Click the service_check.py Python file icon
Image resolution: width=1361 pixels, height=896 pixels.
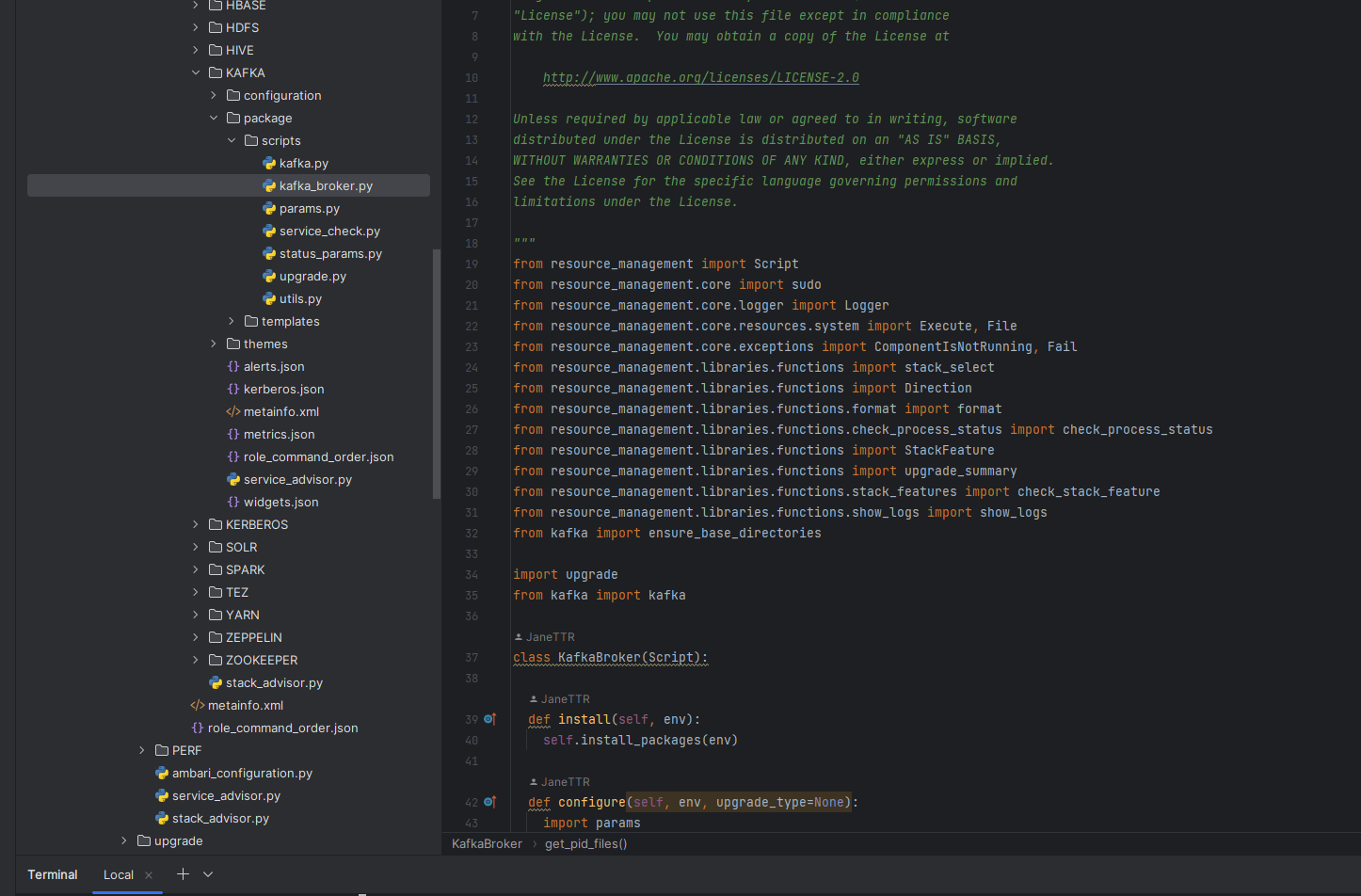point(269,231)
